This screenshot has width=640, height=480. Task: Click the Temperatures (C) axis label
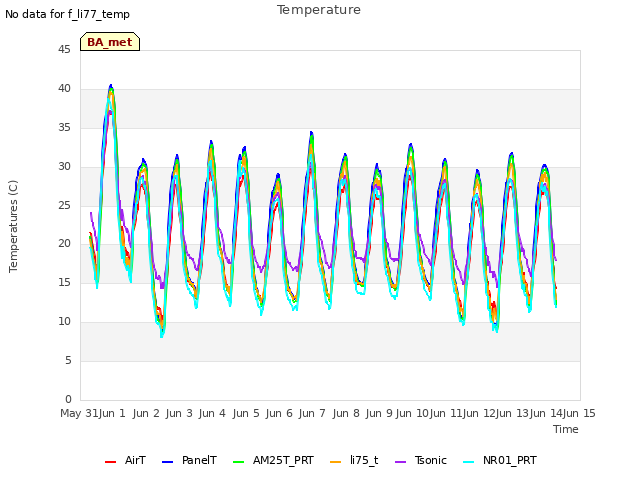[x=13, y=226]
